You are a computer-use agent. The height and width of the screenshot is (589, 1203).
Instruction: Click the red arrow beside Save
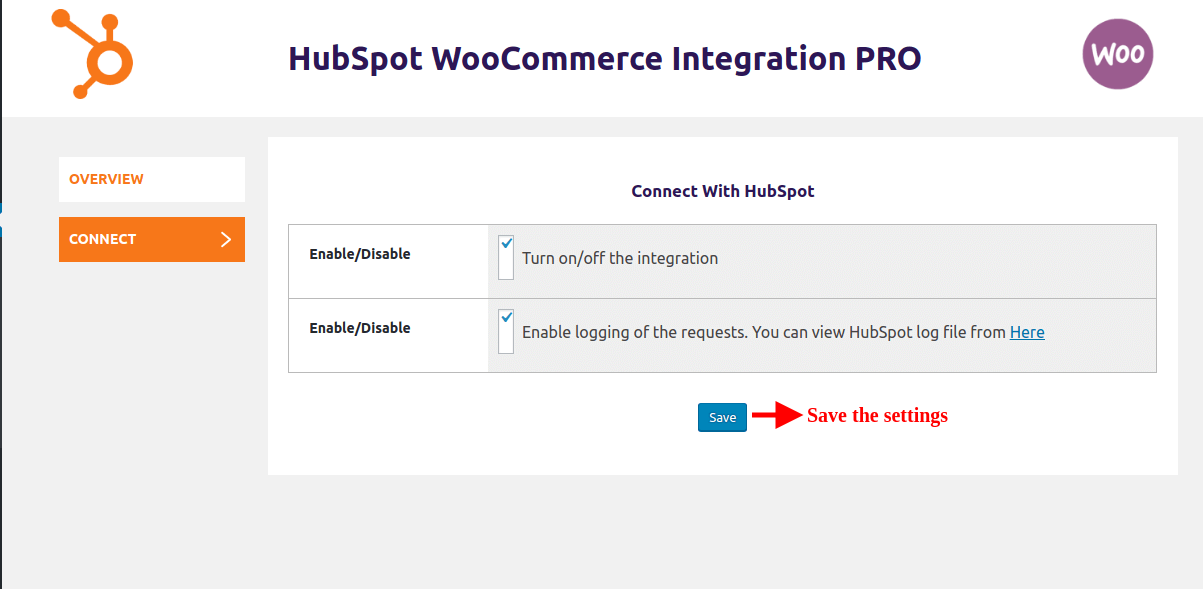(776, 415)
